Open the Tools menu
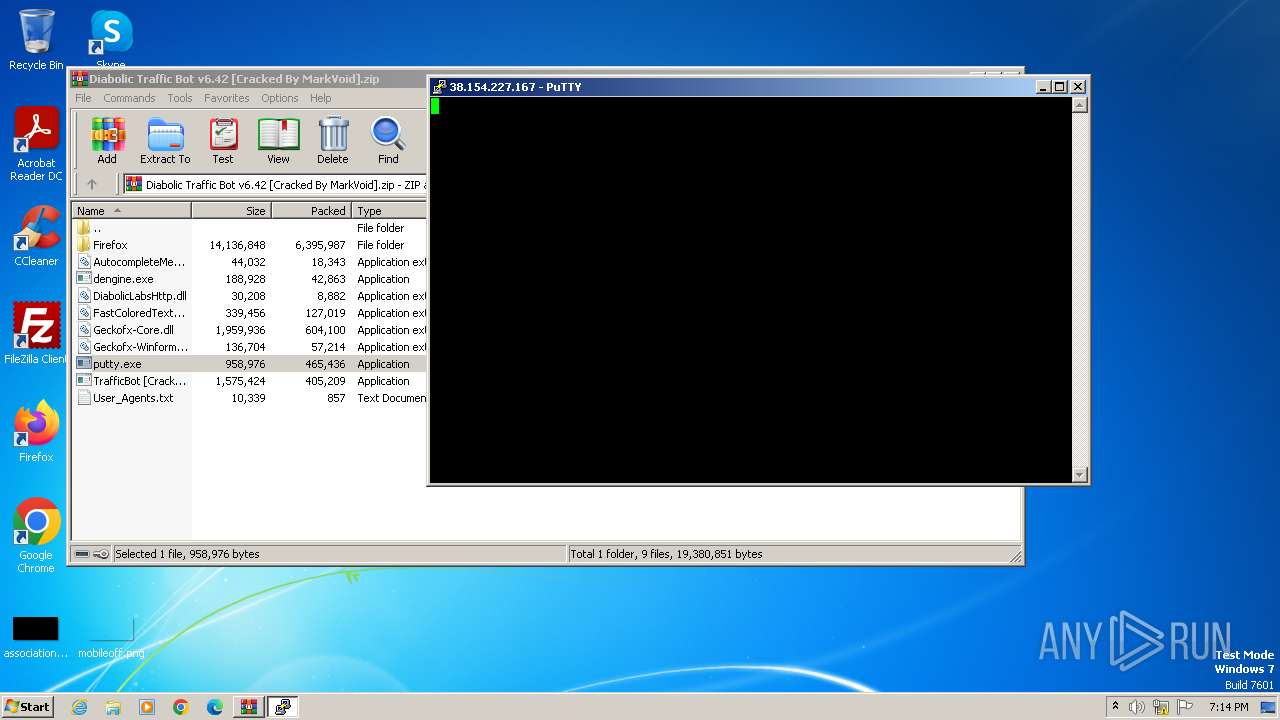Screen dimensions: 1280x720 click(180, 98)
